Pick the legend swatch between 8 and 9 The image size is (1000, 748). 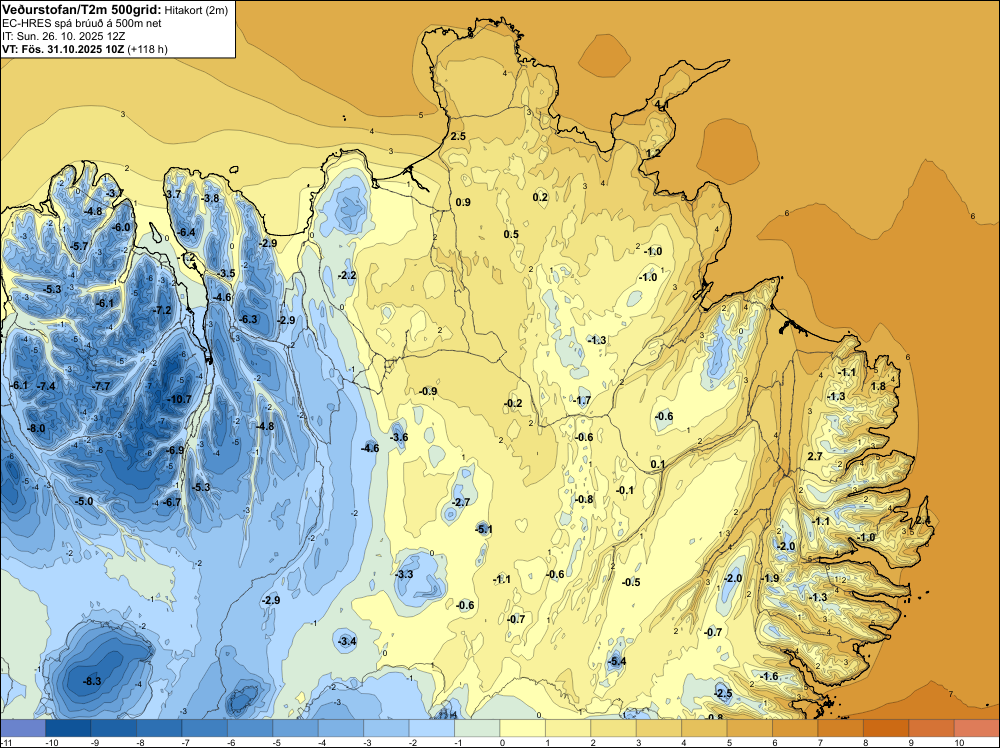tap(886, 728)
